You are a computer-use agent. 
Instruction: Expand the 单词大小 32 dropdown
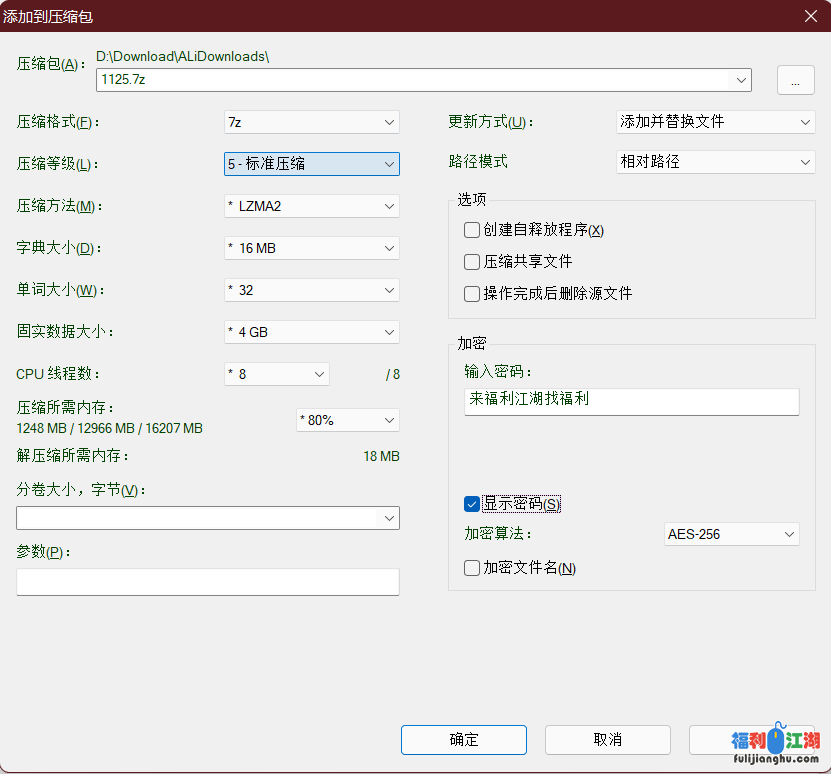click(312, 290)
